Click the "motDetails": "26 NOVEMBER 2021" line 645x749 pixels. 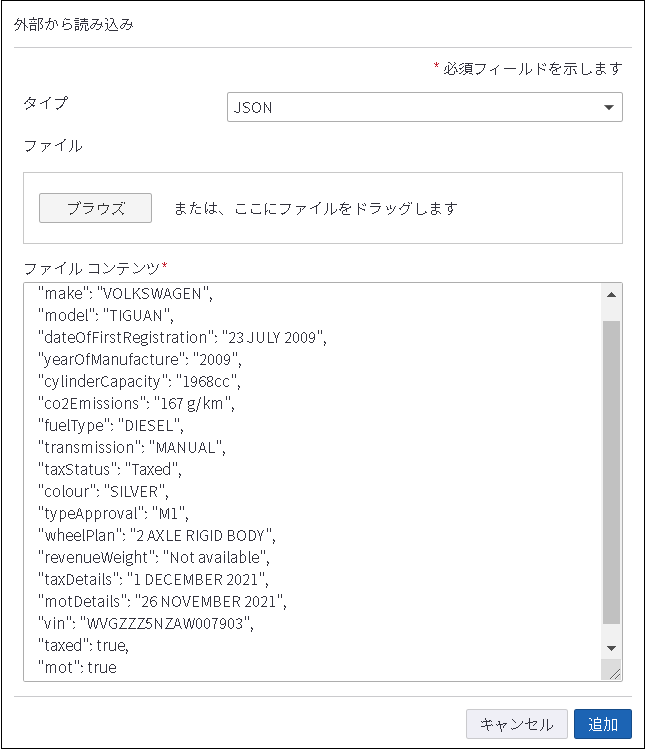pyautogui.click(x=162, y=601)
